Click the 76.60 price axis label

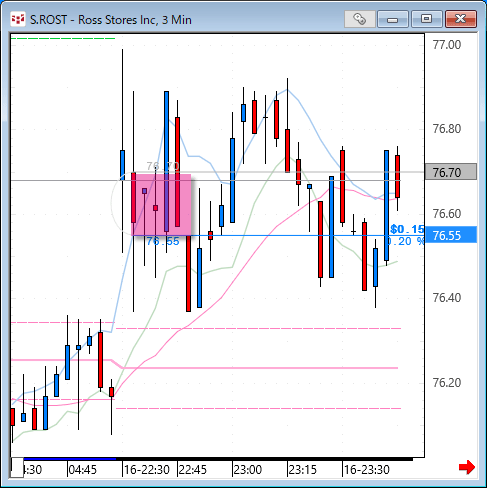(447, 213)
